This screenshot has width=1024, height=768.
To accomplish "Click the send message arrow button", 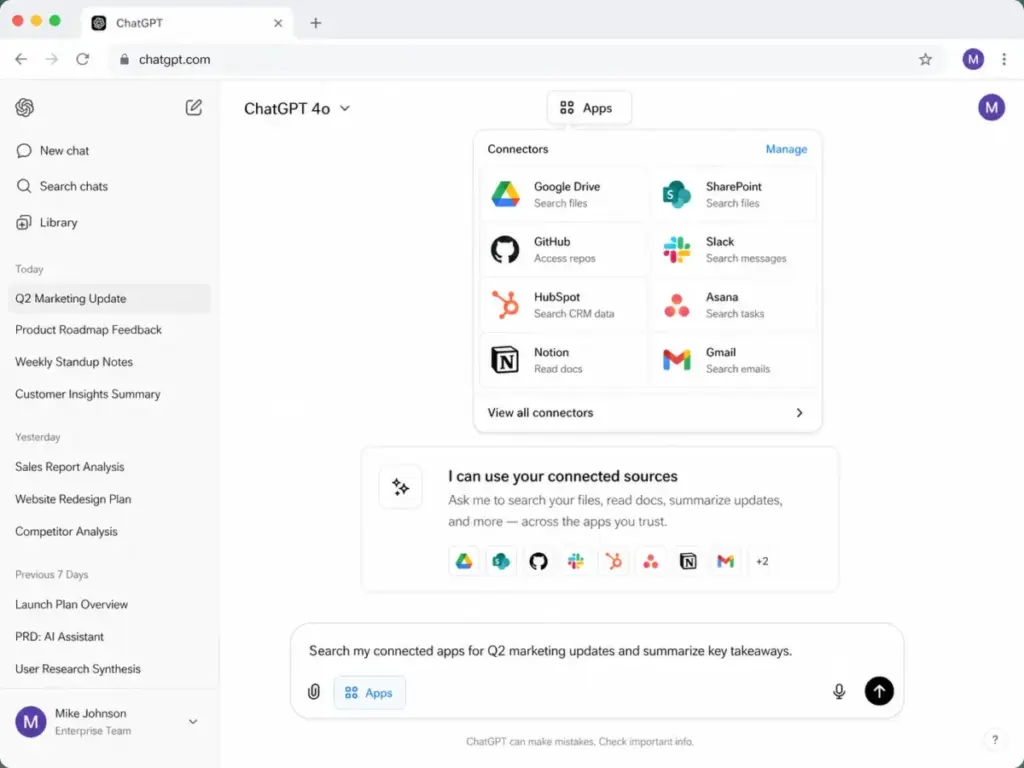I will click(x=879, y=691).
